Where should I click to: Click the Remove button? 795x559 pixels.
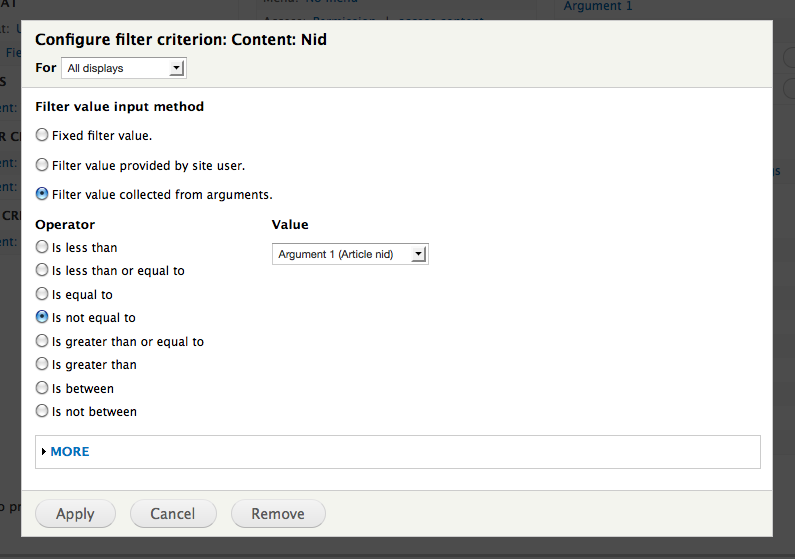coord(278,514)
